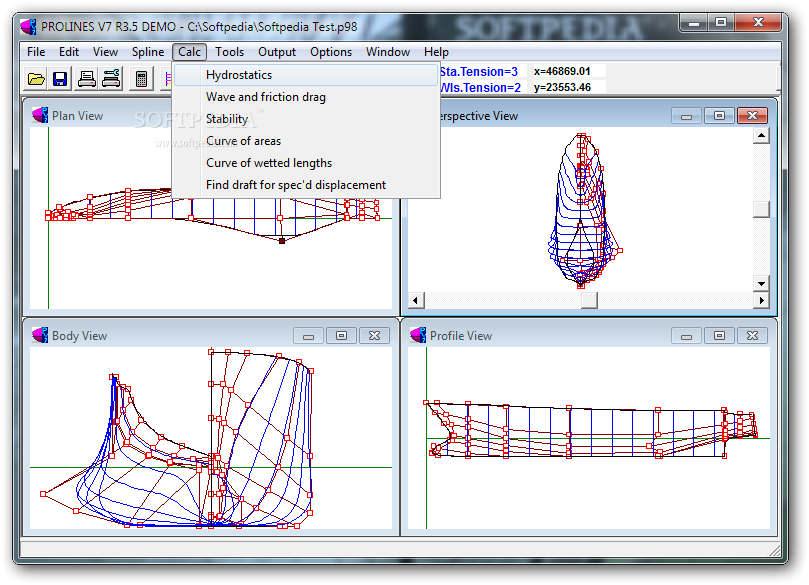Viewport: 809px width, 585px height.
Task: Select dark control point in Plan View
Action: coord(282,240)
